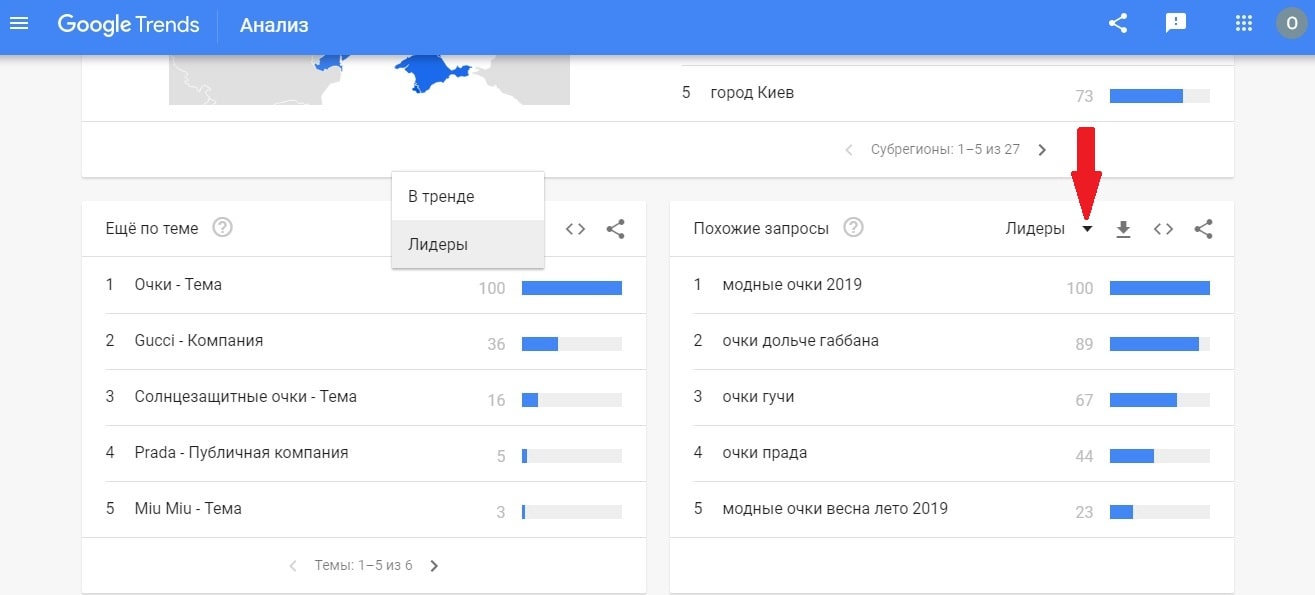1315x595 pixels.
Task: Open the account avatar 'O'
Action: 1291,24
